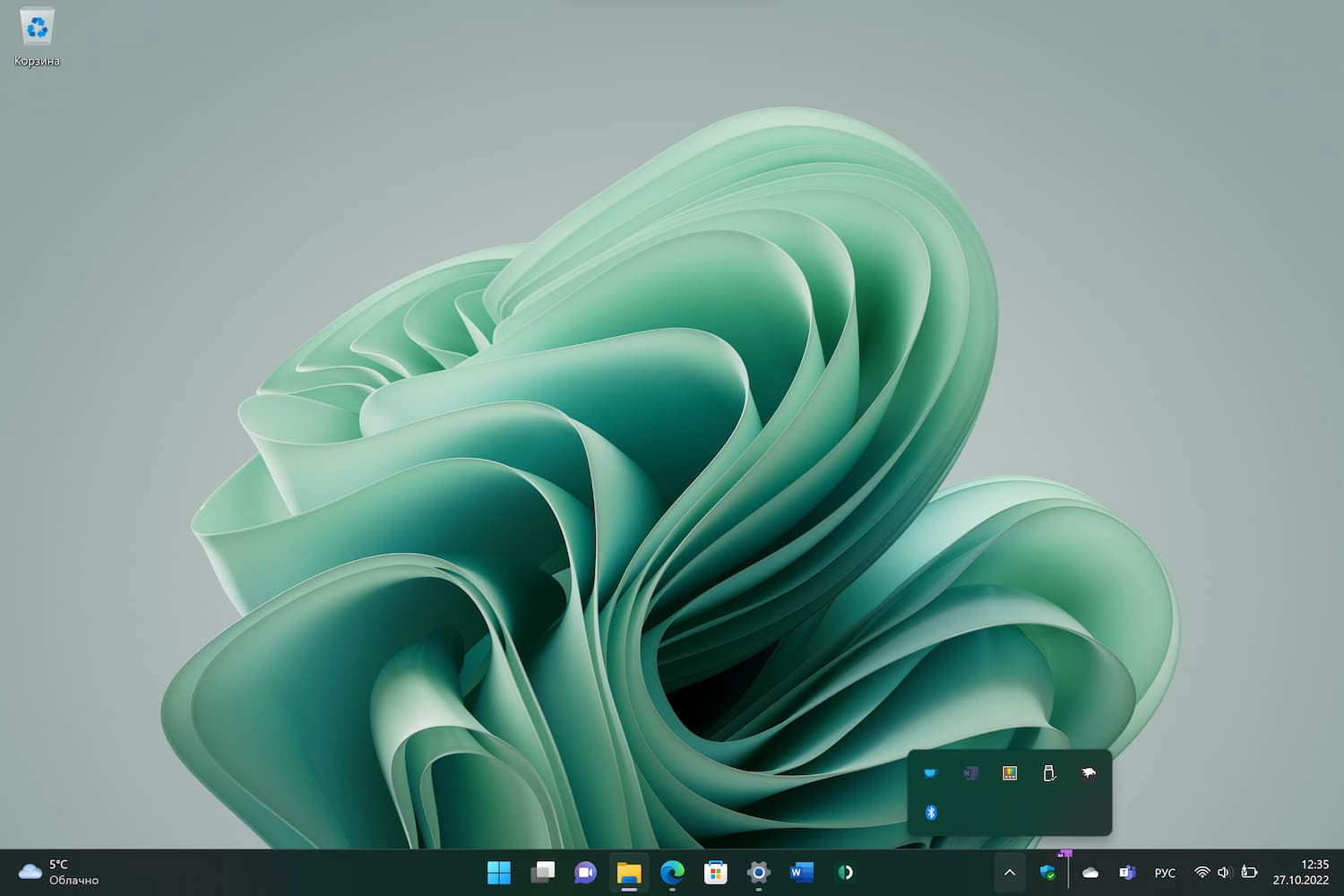Launch Microsoft Edge from the taskbar

672,872
